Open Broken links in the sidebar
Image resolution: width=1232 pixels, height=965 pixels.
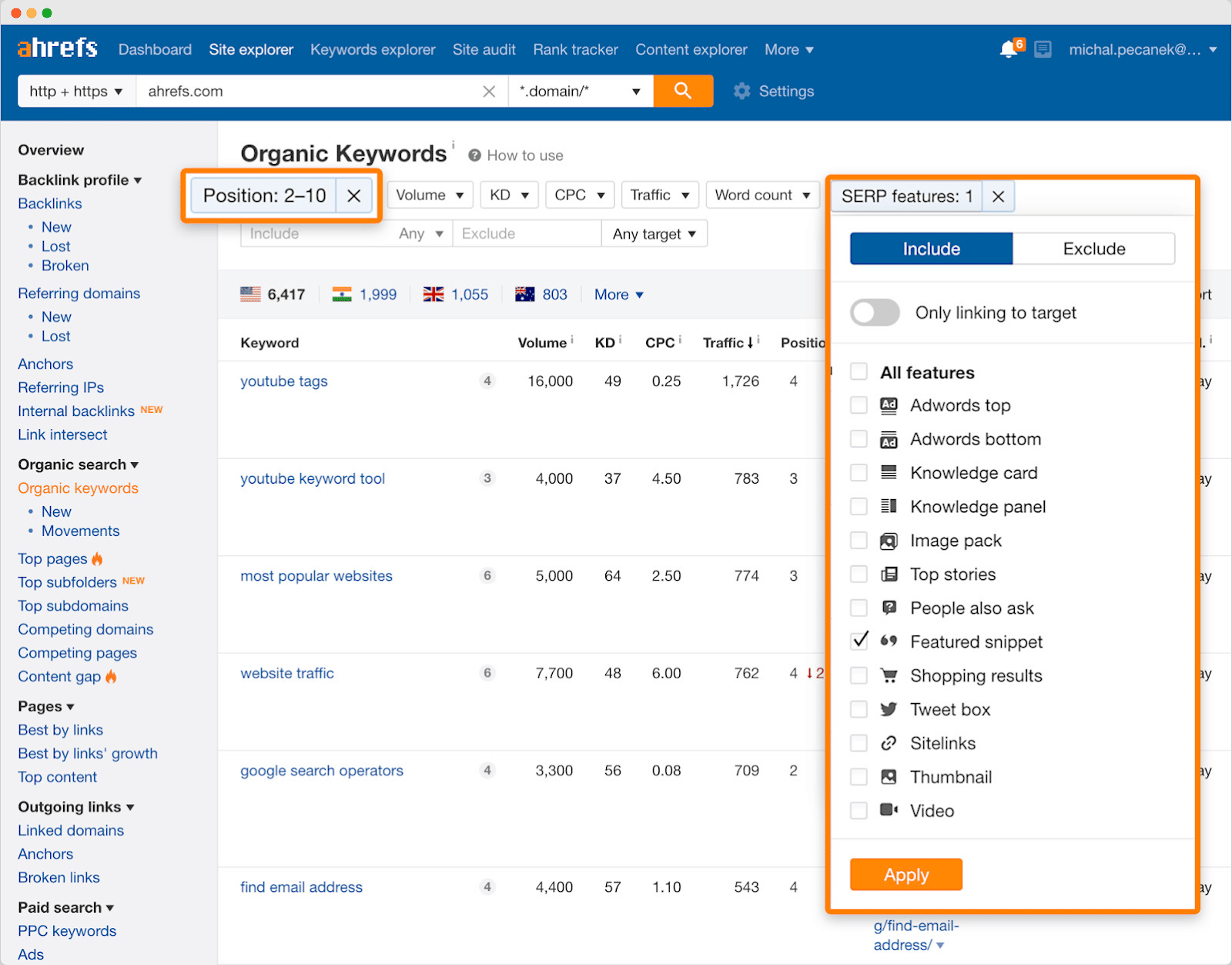[x=59, y=877]
